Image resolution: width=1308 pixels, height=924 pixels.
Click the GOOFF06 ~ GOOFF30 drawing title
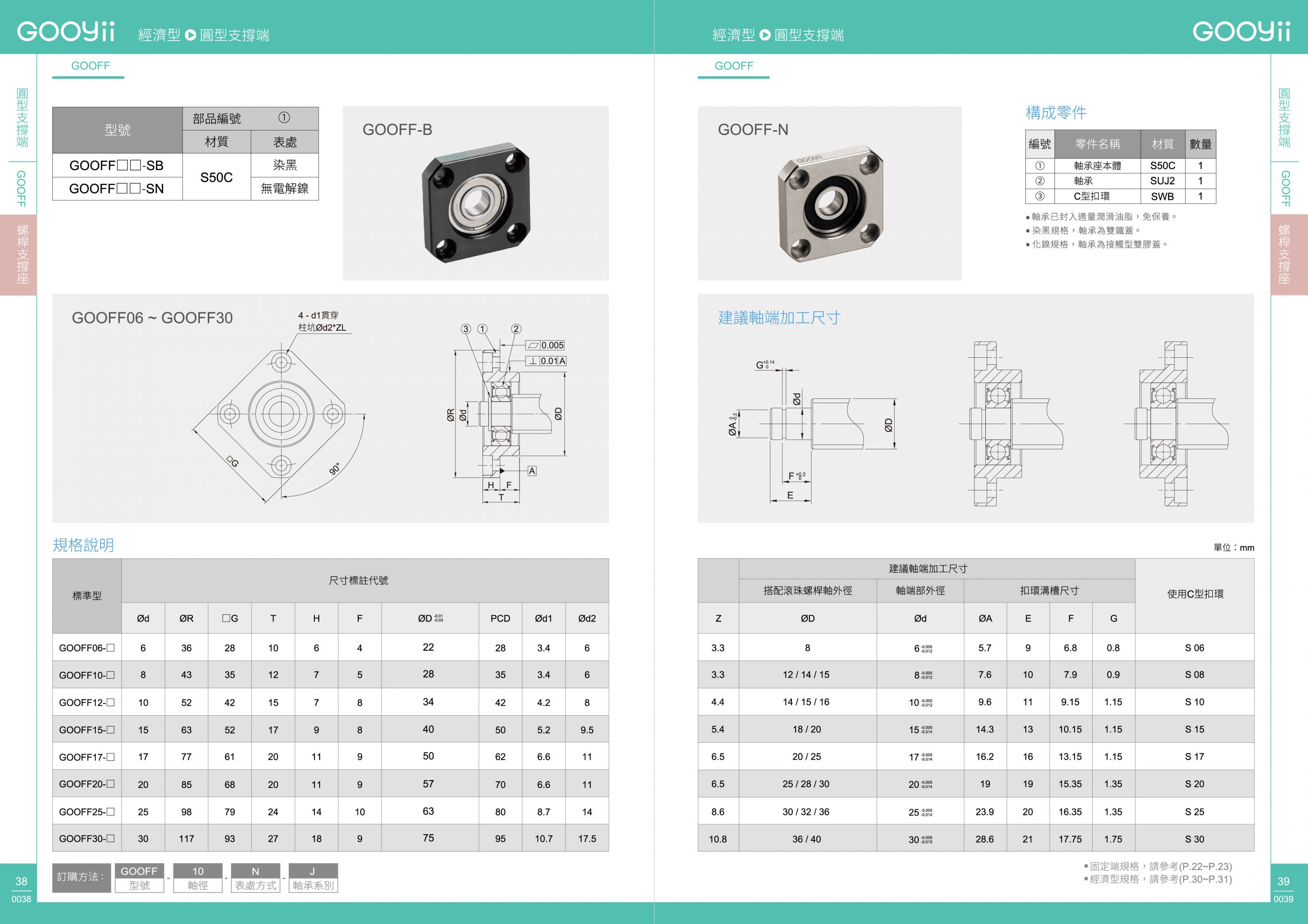click(x=152, y=318)
